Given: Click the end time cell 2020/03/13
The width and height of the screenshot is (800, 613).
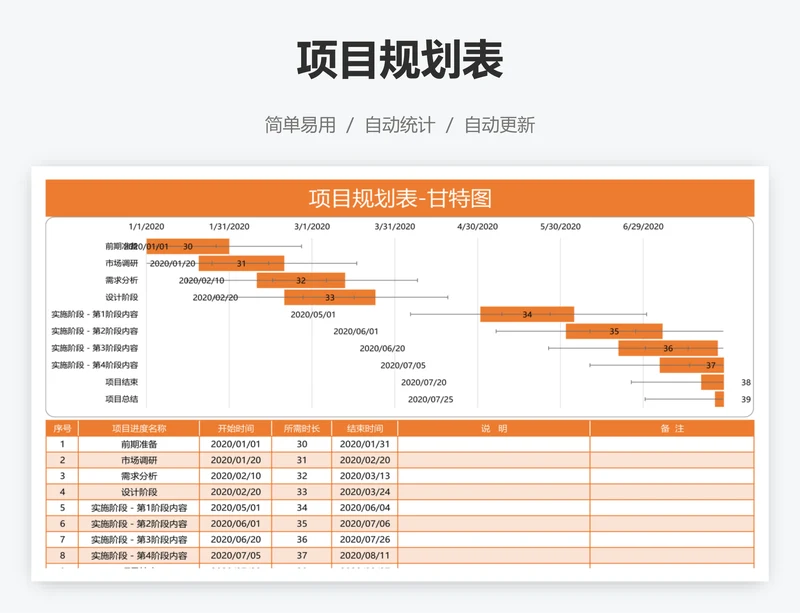Looking at the screenshot, I should (x=365, y=476).
